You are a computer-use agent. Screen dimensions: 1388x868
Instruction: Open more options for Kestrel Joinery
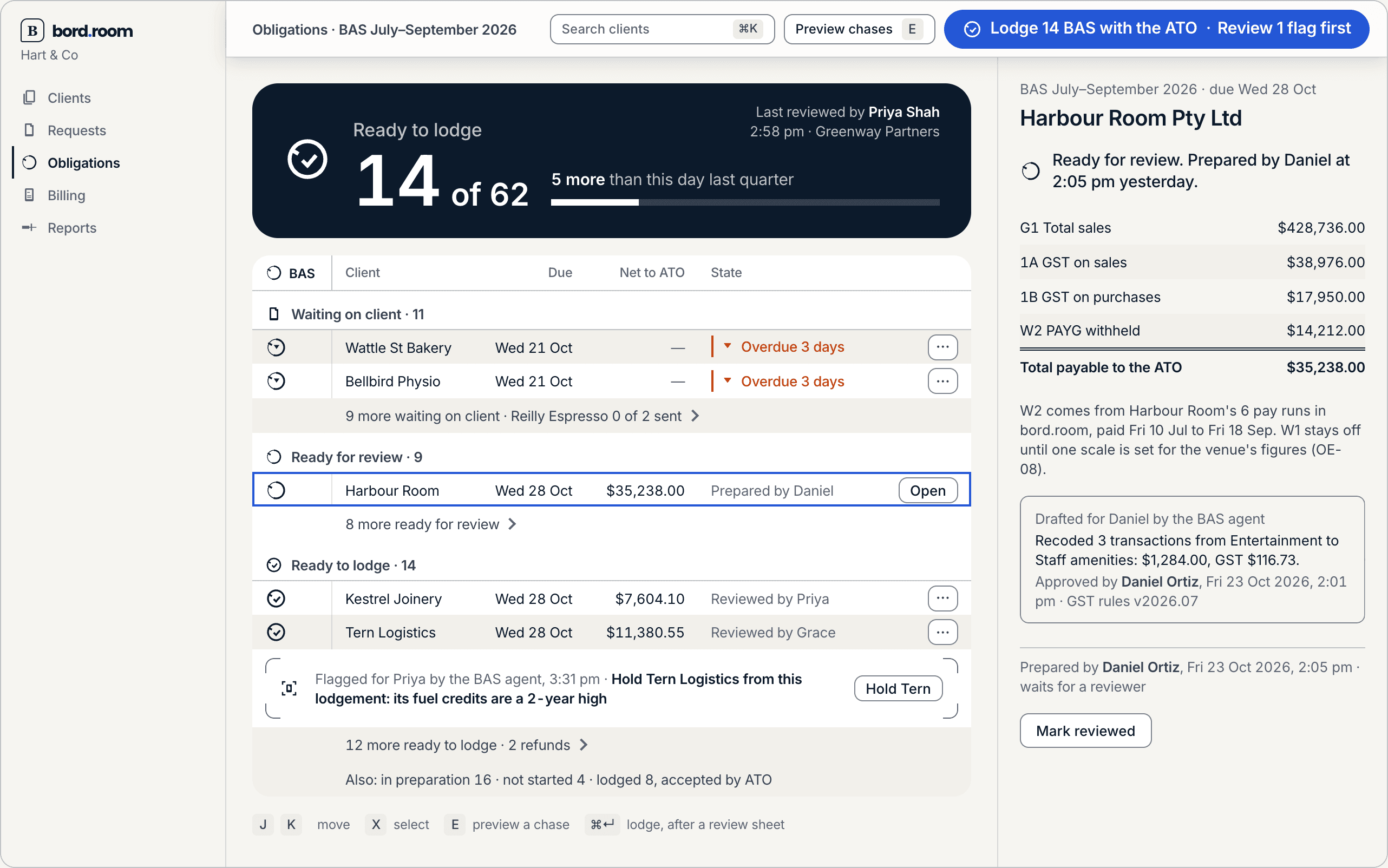[942, 599]
